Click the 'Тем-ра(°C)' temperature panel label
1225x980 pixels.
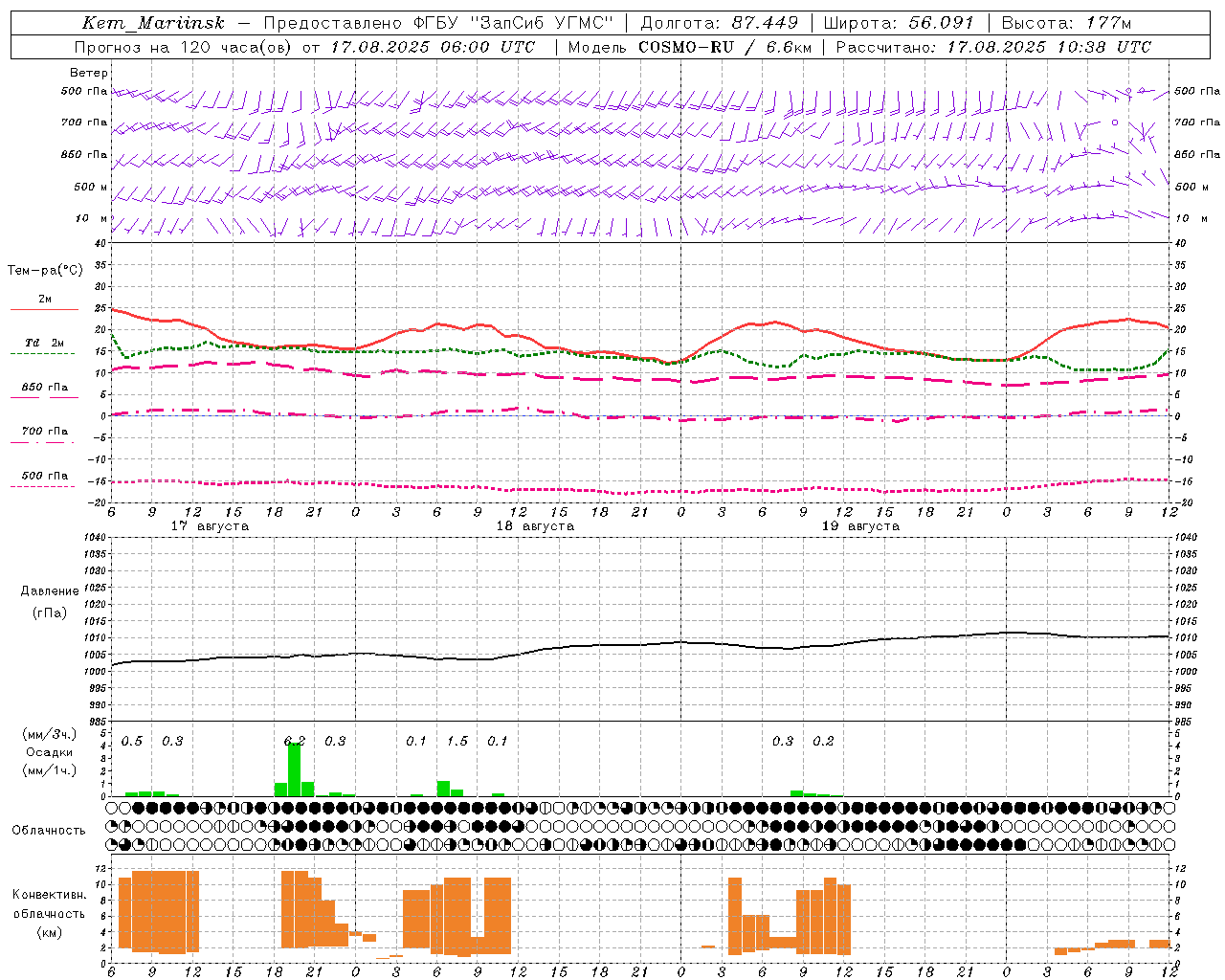tap(45, 270)
